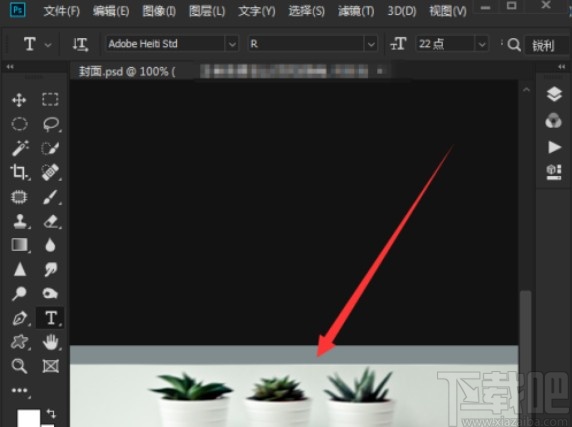
Task: Select the Magic Wand tool
Action: (x=20, y=148)
